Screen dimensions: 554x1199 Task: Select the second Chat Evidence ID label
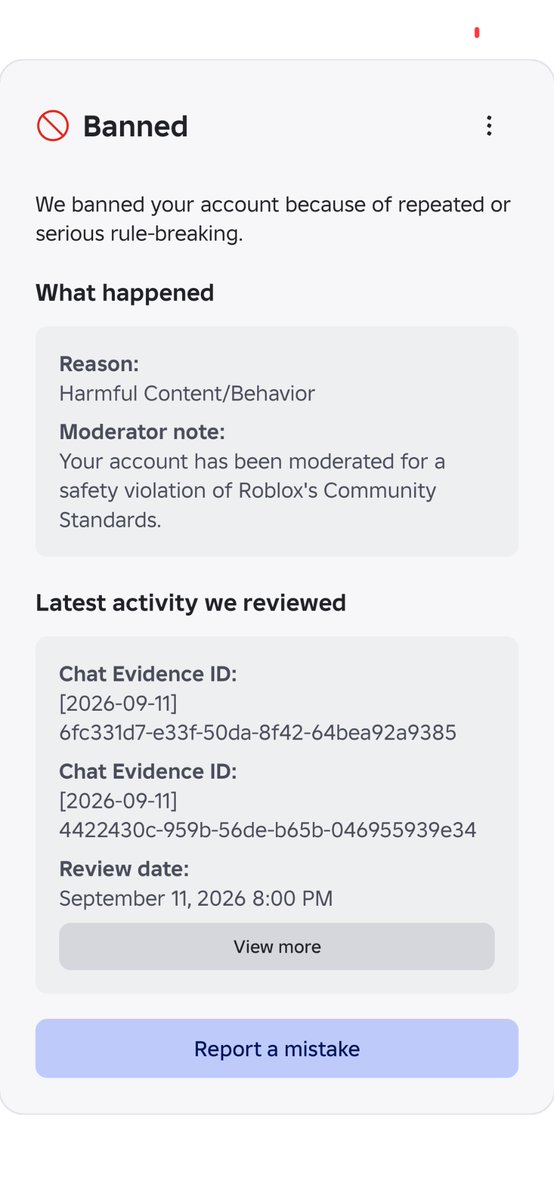tap(148, 772)
